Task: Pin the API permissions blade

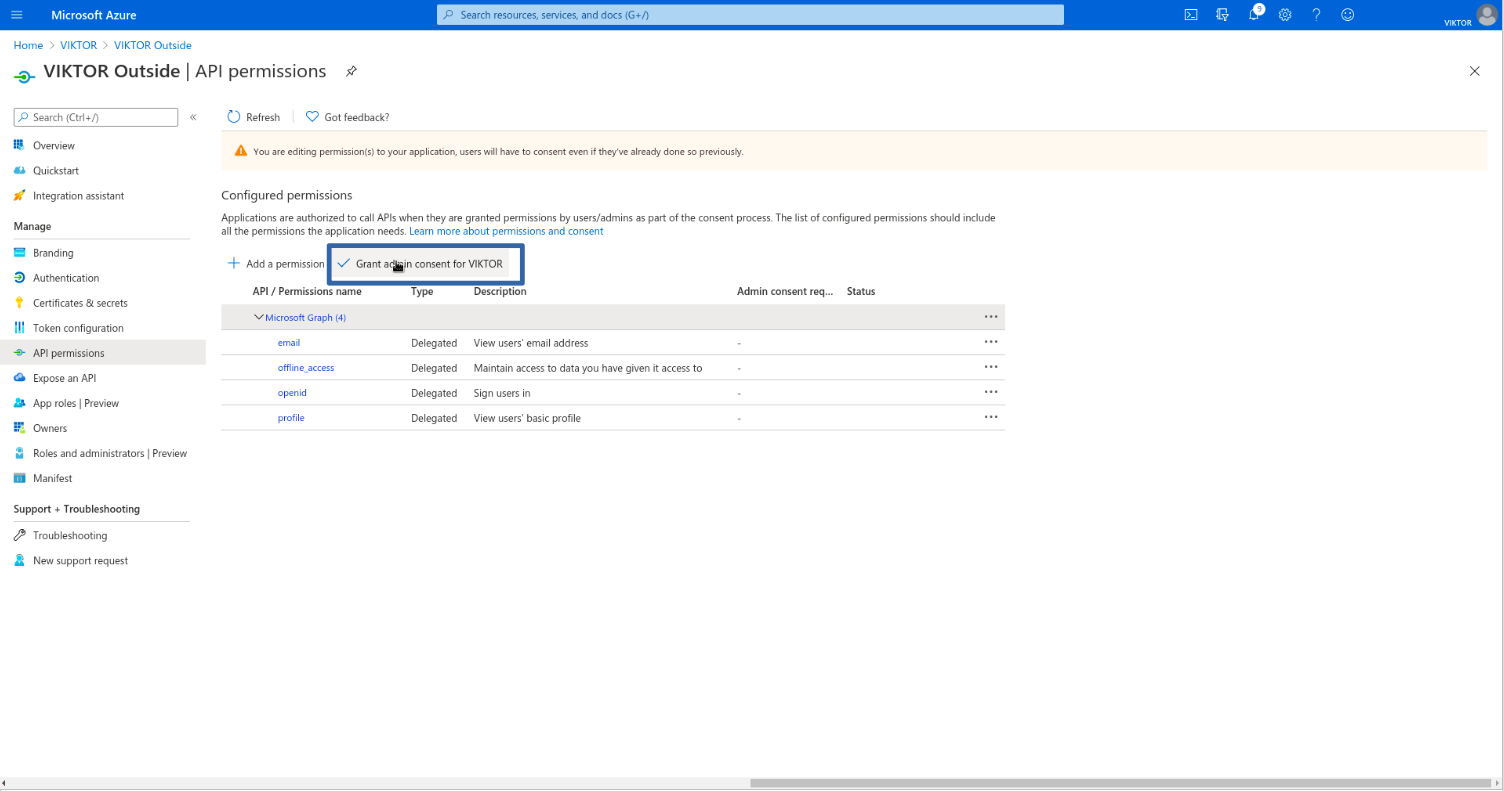Action: pyautogui.click(x=351, y=72)
